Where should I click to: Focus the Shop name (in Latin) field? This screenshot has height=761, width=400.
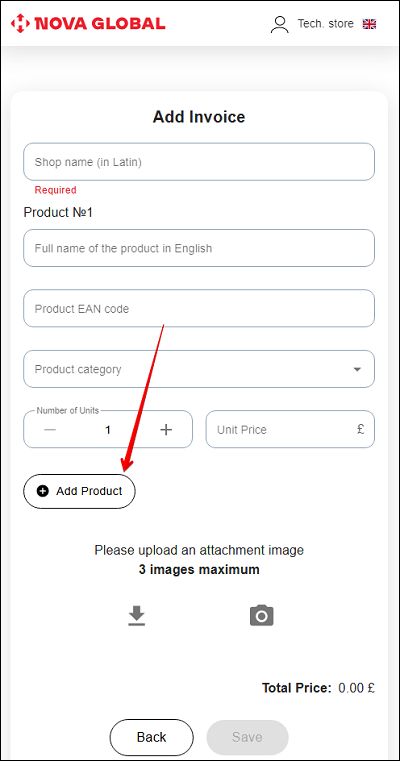pos(199,162)
